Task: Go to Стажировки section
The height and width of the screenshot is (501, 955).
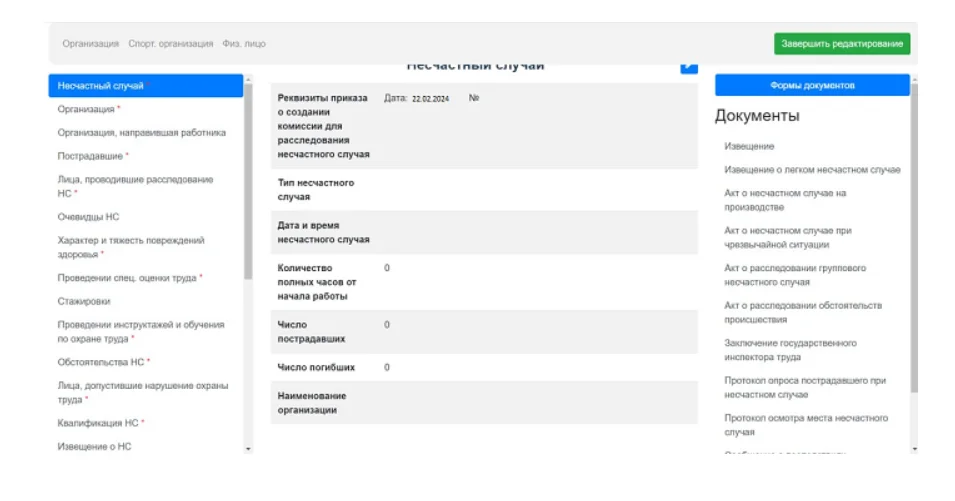Action: [x=84, y=301]
